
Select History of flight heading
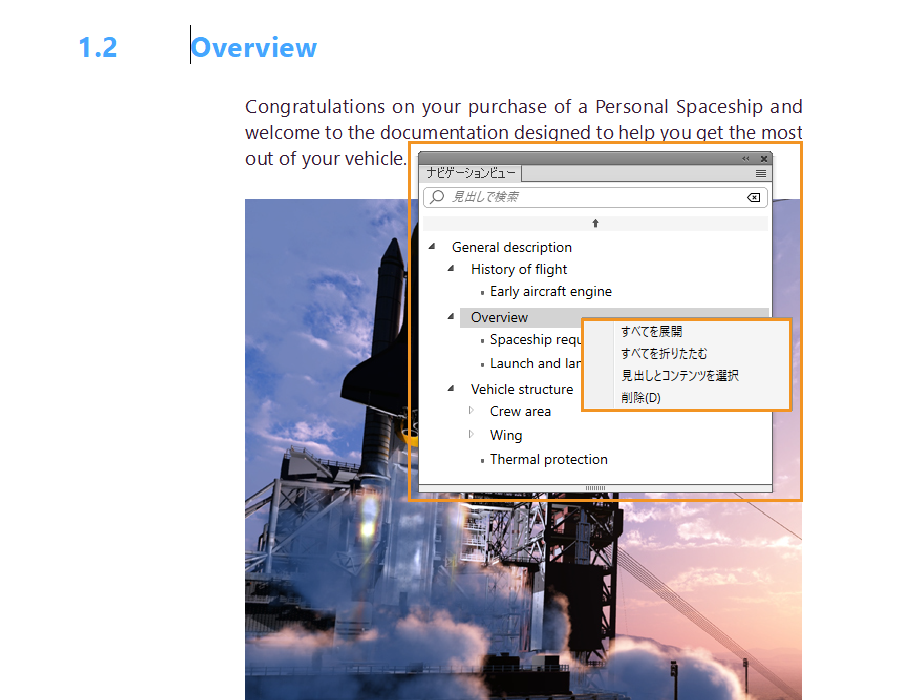coord(519,269)
